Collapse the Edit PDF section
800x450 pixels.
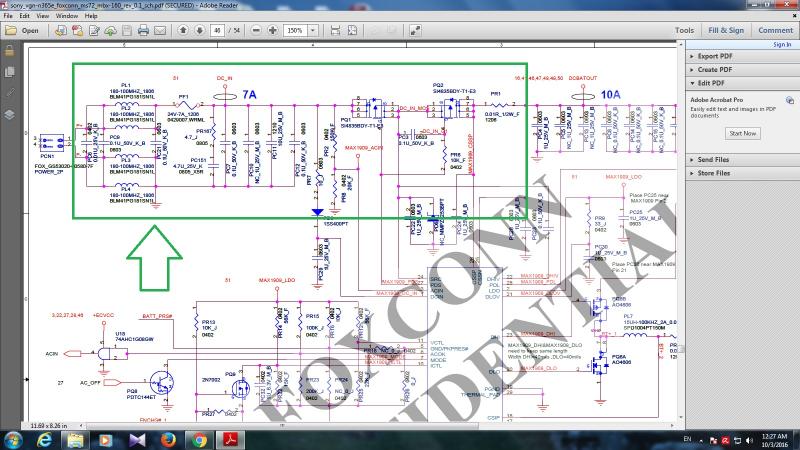click(742, 83)
